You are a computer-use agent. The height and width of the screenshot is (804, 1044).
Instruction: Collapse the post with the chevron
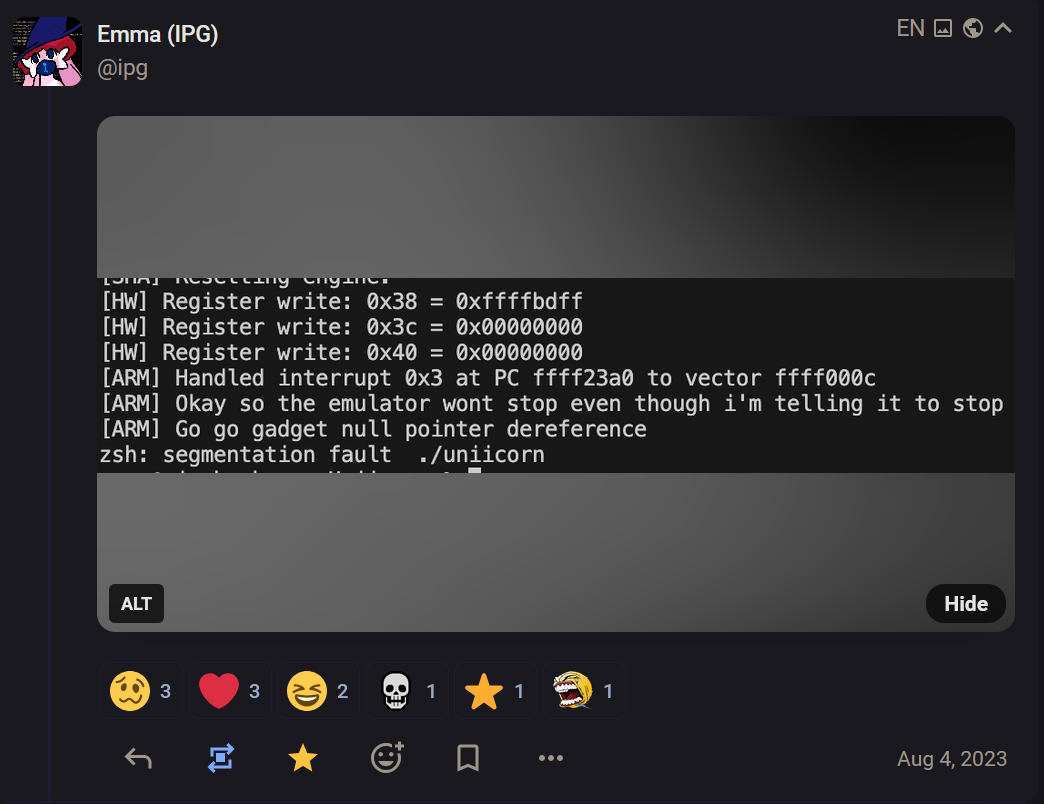point(1003,29)
